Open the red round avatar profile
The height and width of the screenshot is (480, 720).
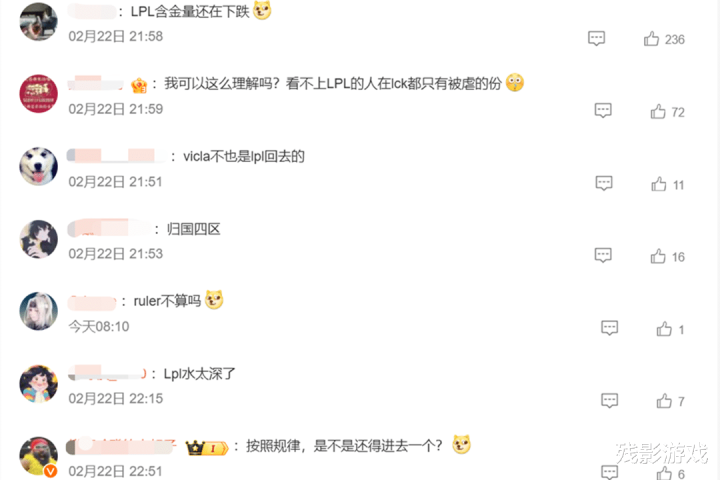tap(39, 94)
